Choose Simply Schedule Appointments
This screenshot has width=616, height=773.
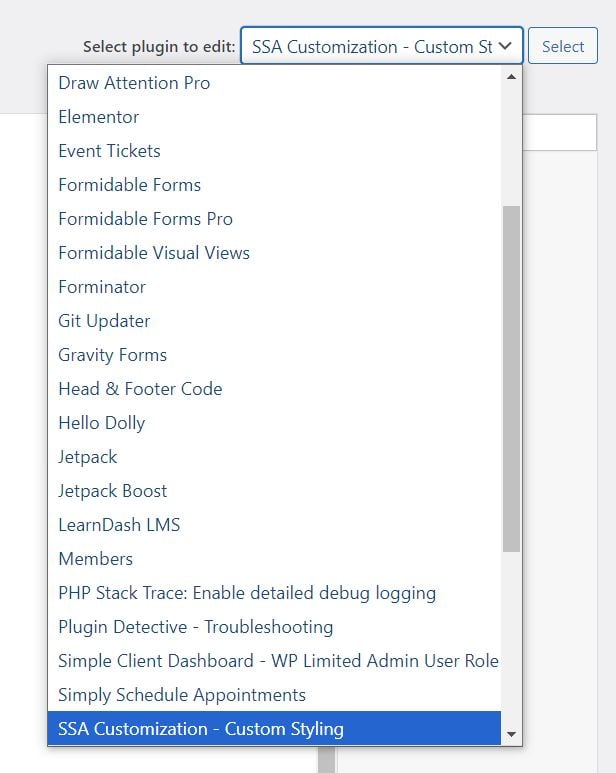pyautogui.click(x=274, y=695)
